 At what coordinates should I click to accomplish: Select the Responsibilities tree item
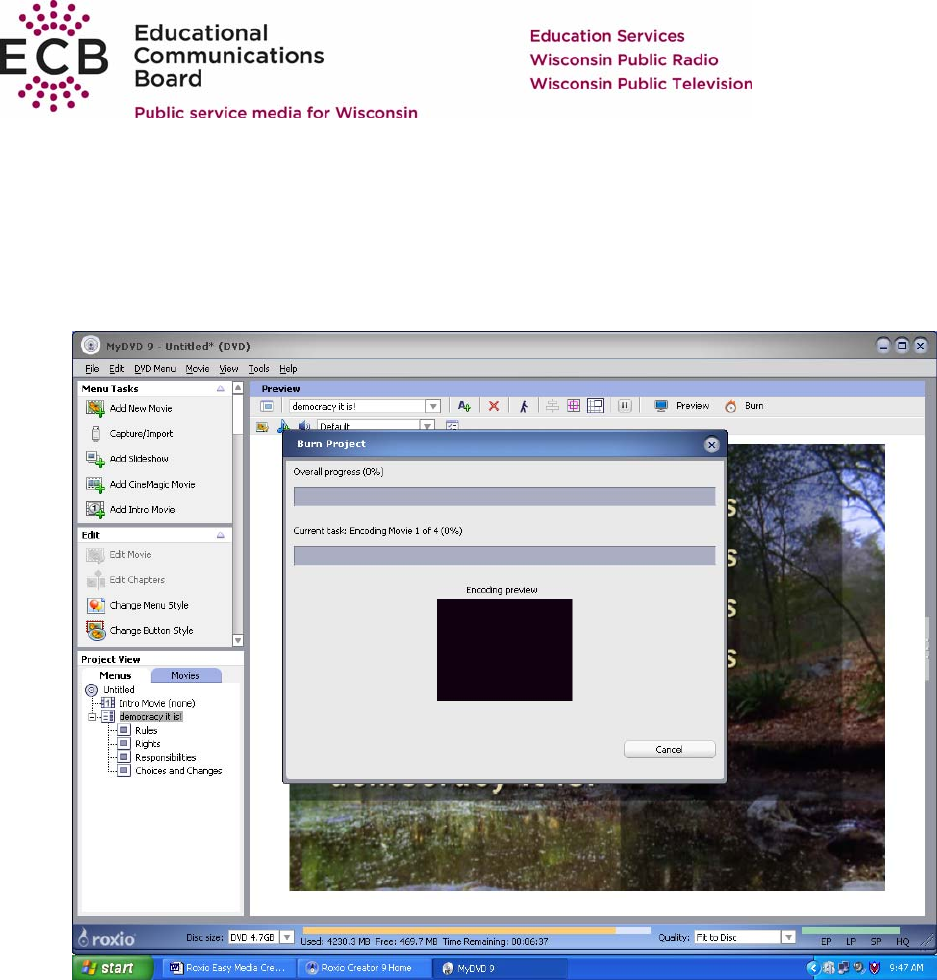pos(166,758)
